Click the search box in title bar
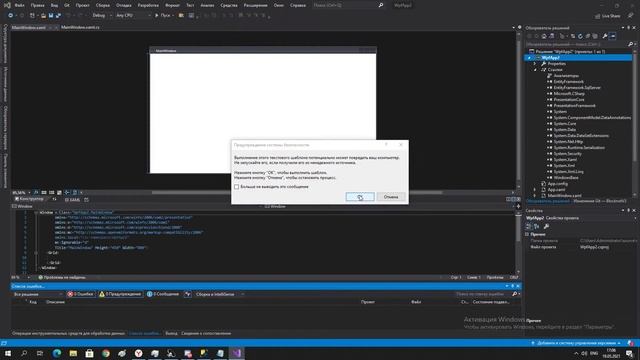Viewport: 640px width, 360px height. click(348, 5)
